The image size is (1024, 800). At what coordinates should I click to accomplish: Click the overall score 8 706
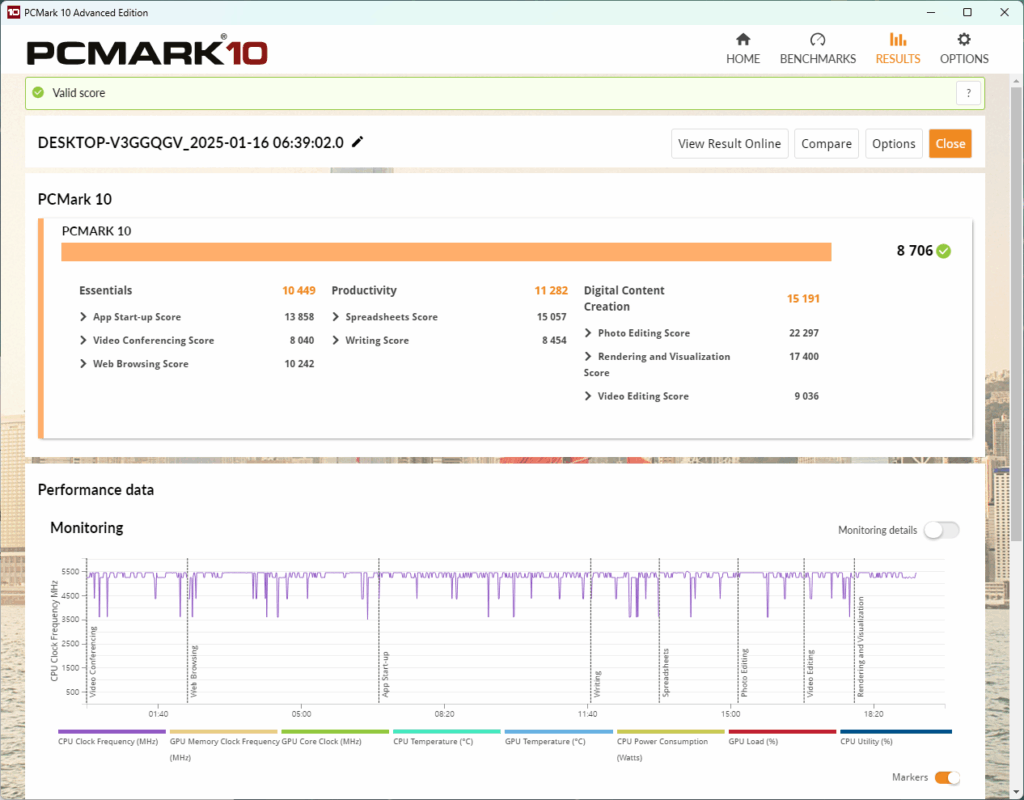coord(914,251)
